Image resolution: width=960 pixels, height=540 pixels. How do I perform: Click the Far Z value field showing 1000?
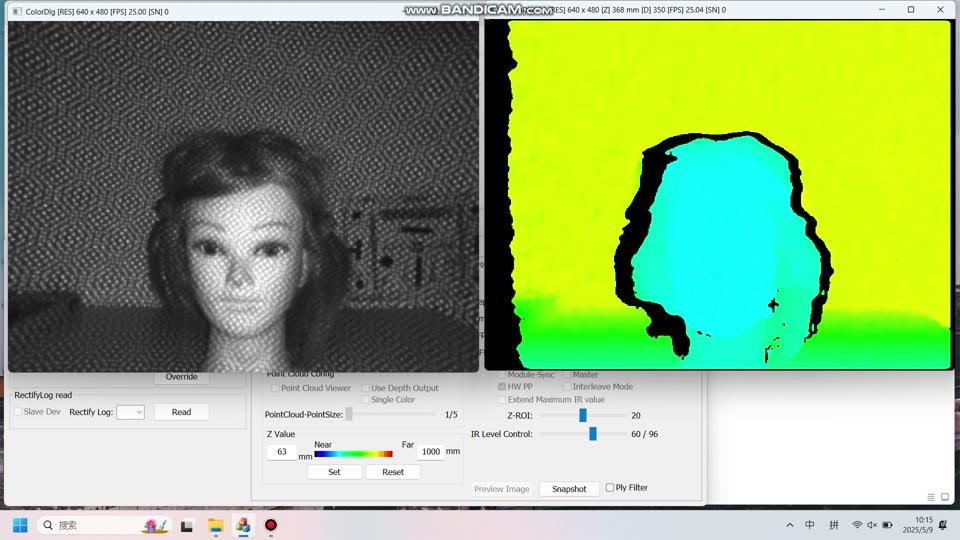pos(430,452)
